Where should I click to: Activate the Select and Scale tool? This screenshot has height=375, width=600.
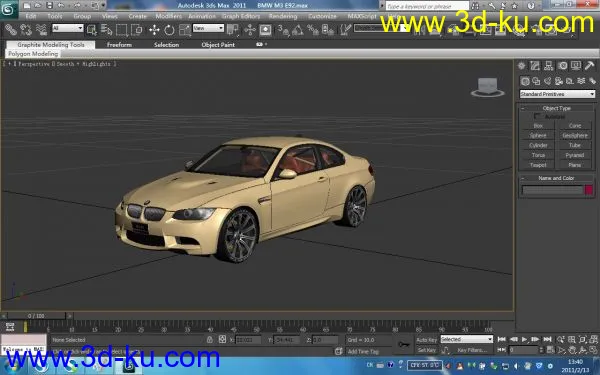(x=184, y=29)
